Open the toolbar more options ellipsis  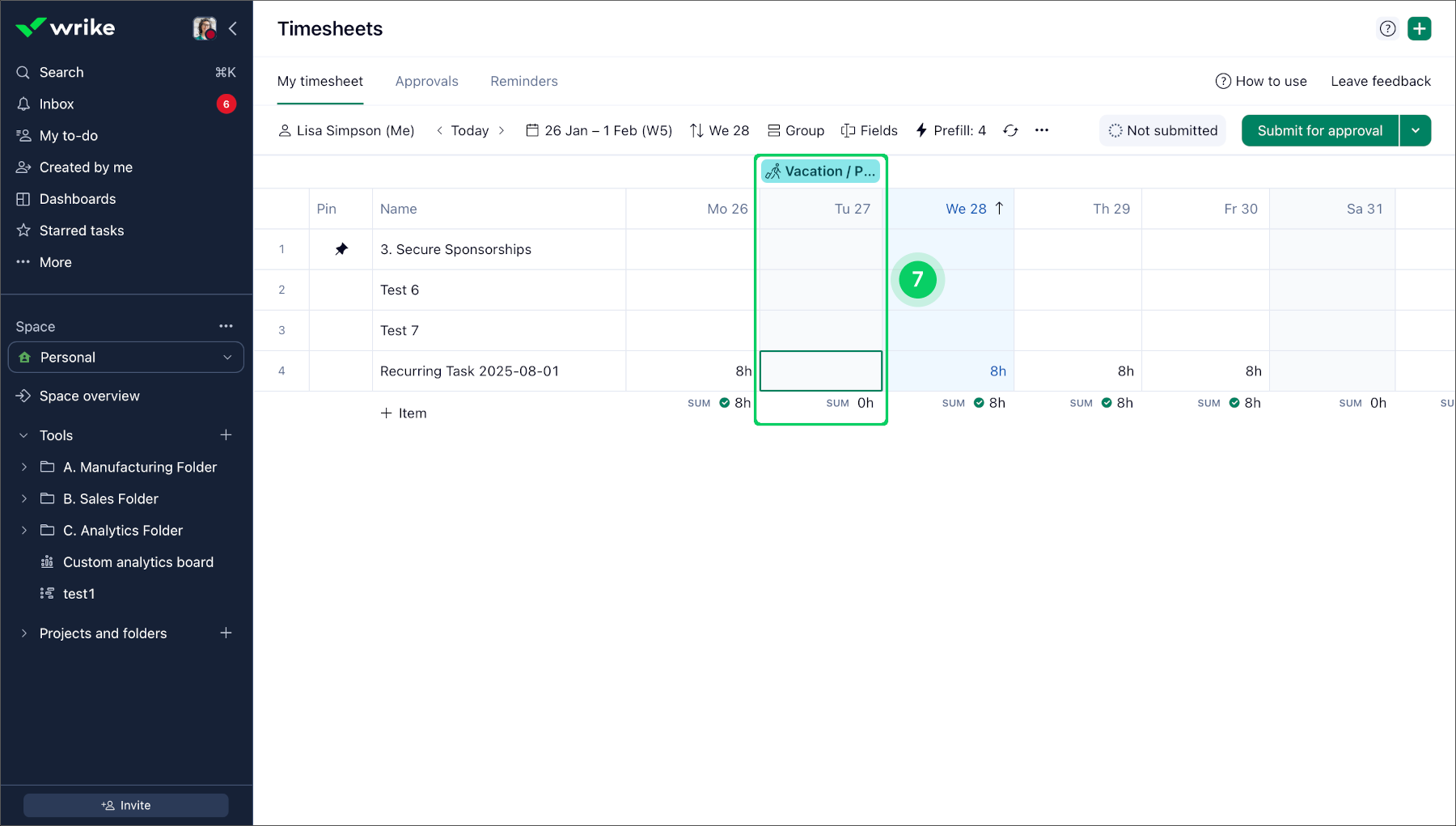(x=1042, y=130)
